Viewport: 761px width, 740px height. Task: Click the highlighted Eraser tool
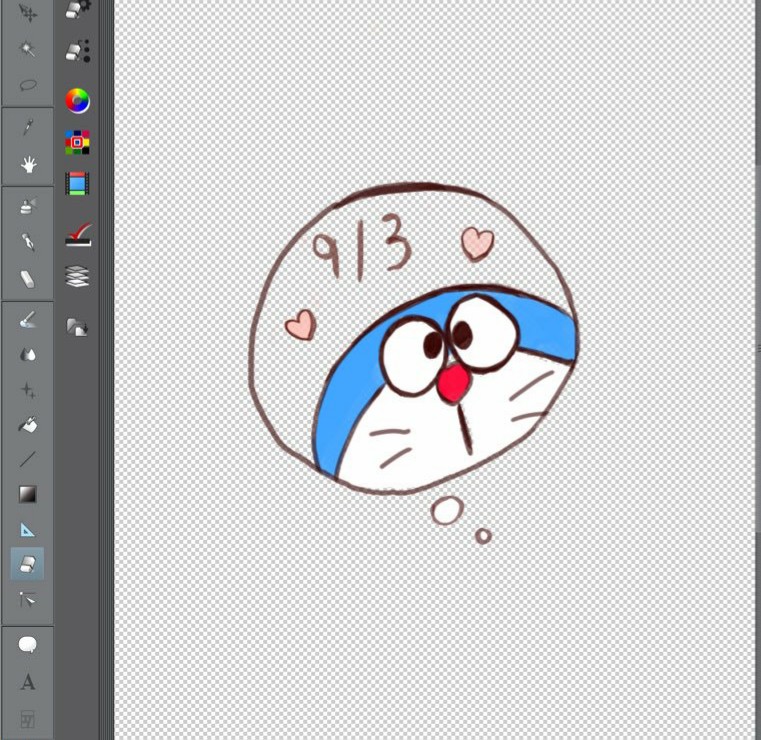(x=28, y=564)
